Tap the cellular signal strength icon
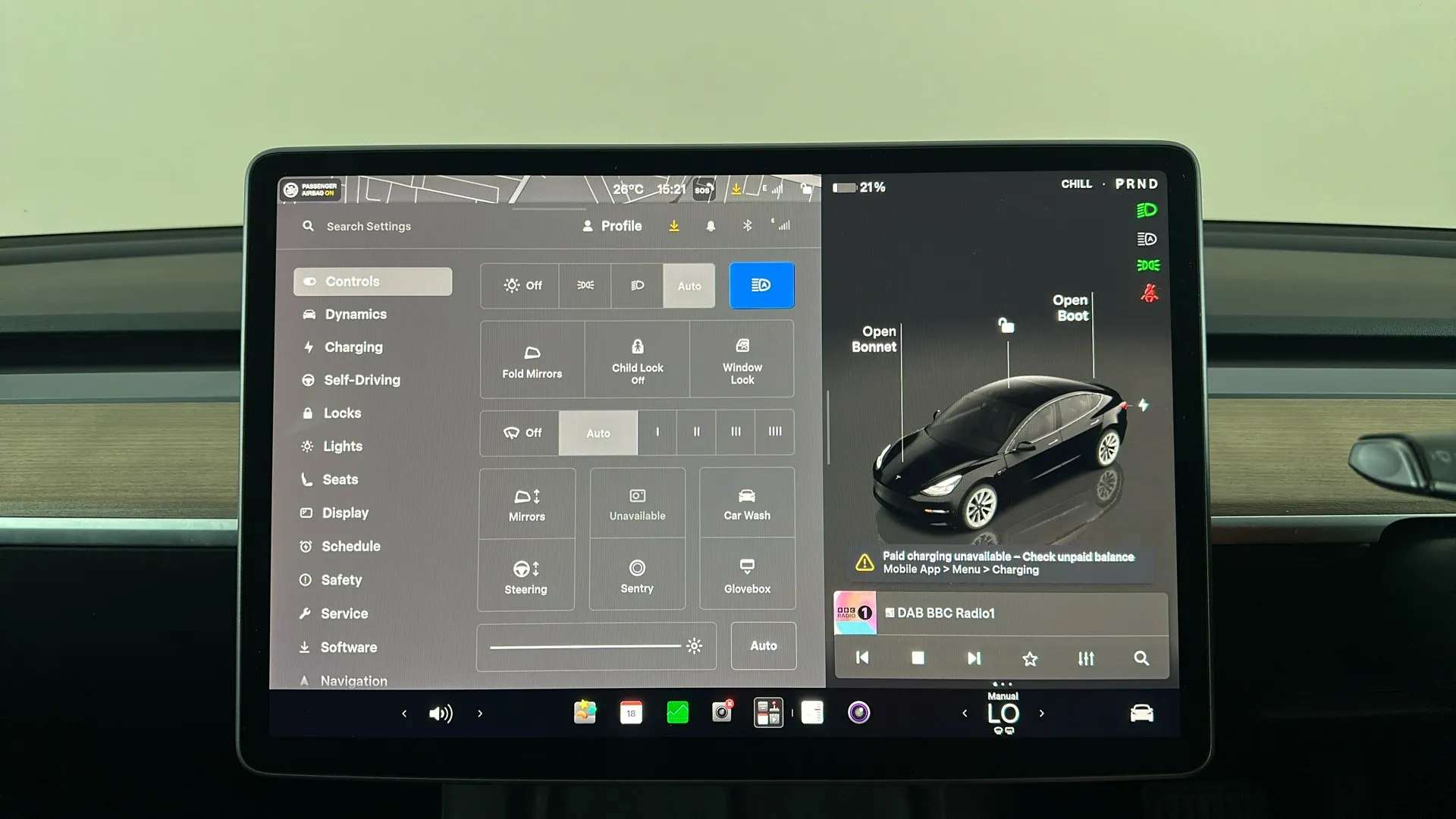The height and width of the screenshot is (819, 1456). (x=782, y=224)
